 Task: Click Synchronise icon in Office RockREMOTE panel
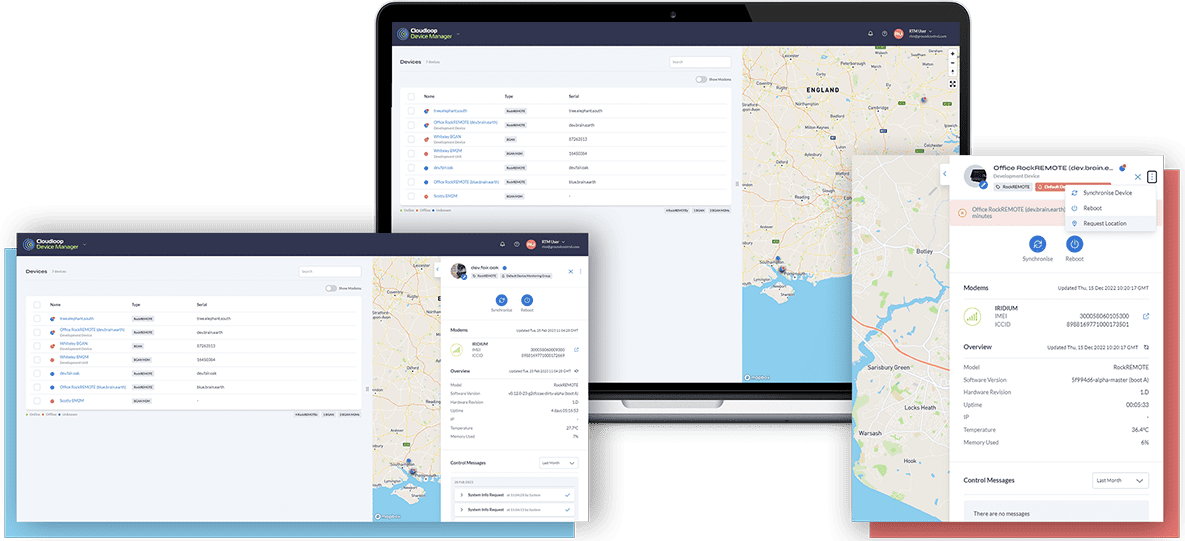(x=1038, y=244)
